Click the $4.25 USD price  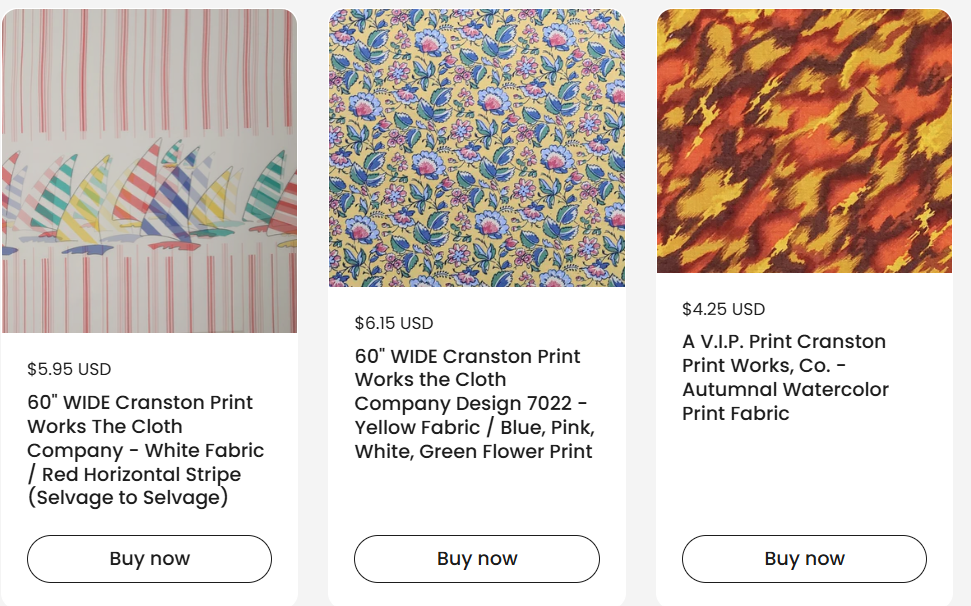(x=723, y=309)
